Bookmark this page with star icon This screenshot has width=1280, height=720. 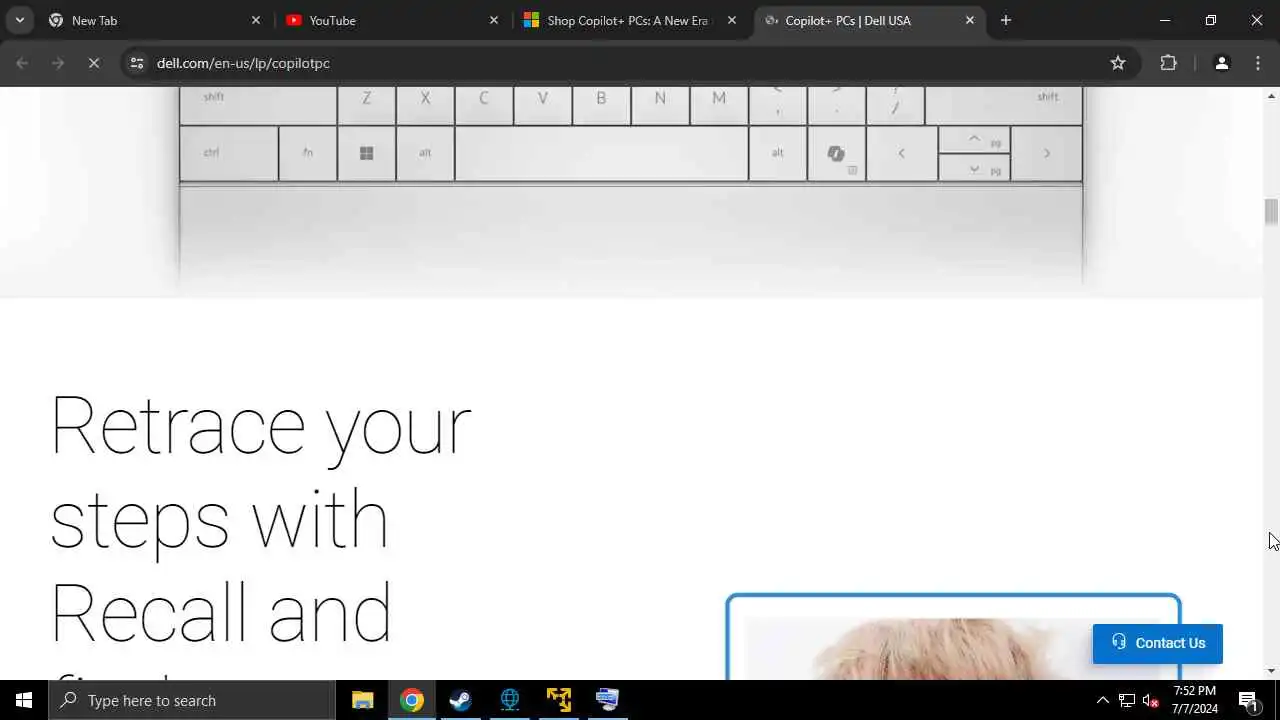point(1118,63)
